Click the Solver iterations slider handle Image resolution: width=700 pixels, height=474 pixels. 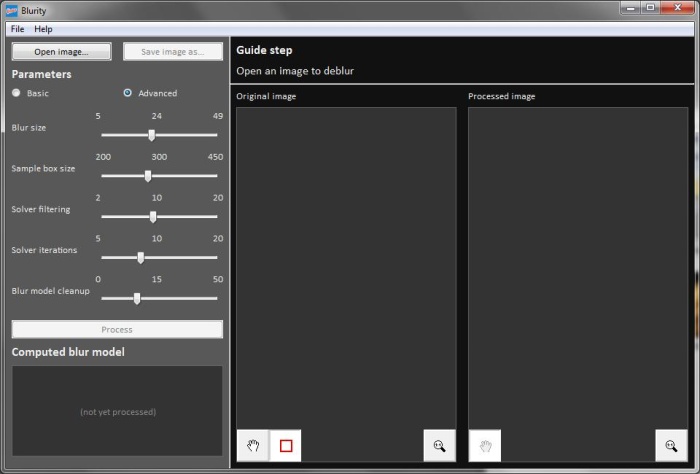(x=141, y=258)
